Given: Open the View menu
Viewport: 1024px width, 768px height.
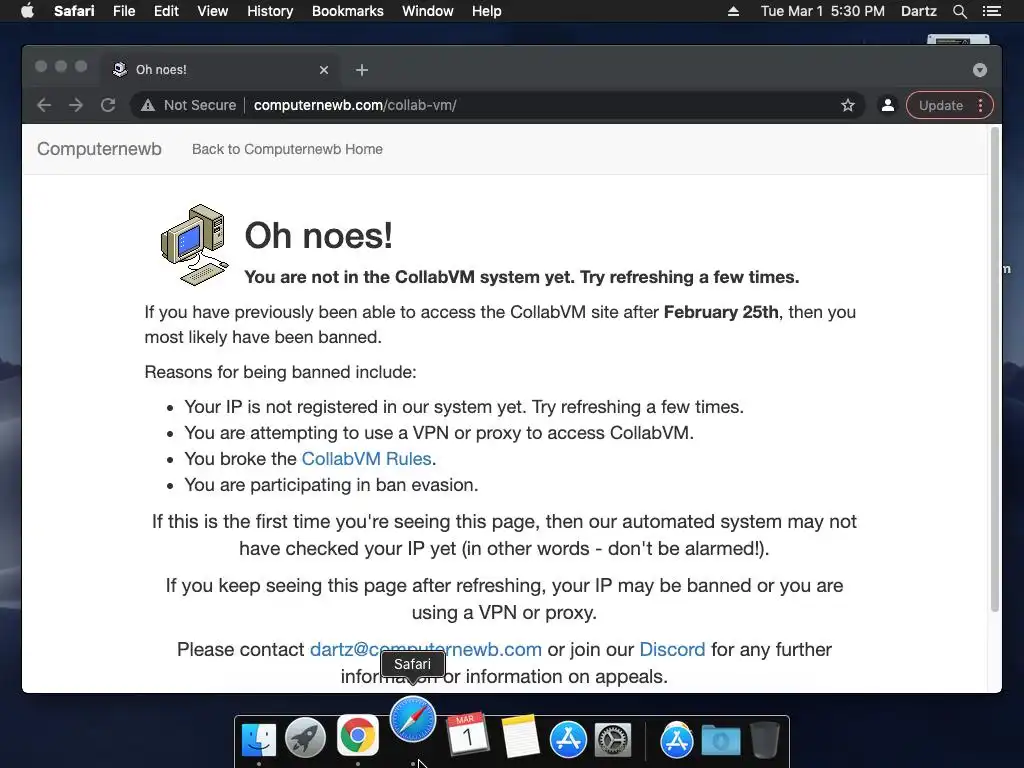Looking at the screenshot, I should pos(213,11).
